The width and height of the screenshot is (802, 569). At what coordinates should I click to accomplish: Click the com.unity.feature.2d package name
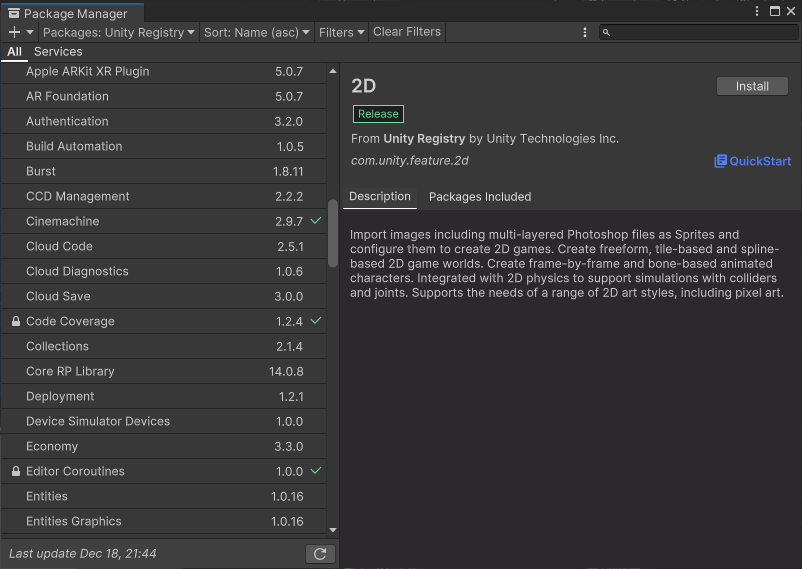tap(409, 161)
